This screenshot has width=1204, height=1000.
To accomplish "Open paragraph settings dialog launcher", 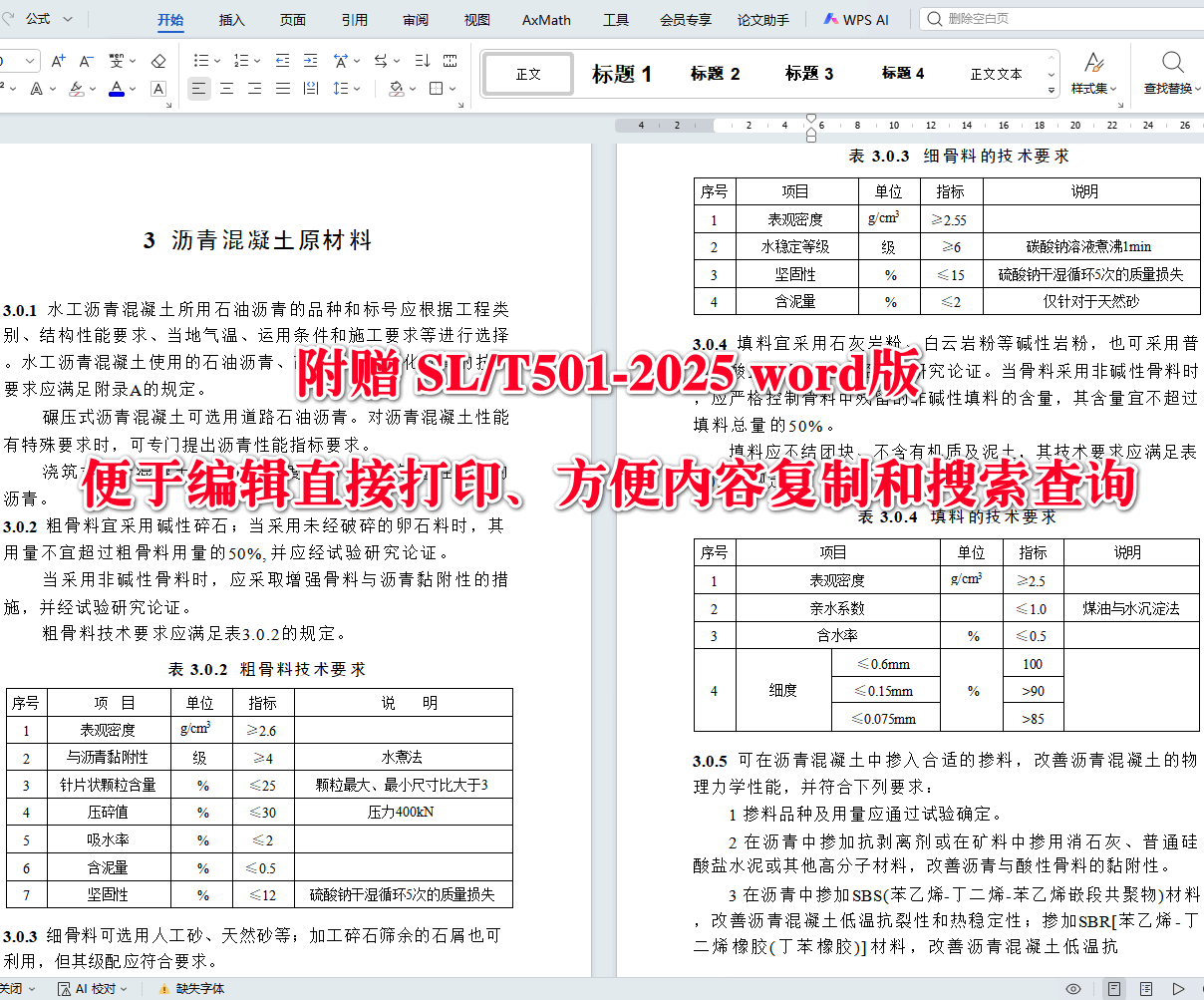I will click(x=461, y=103).
